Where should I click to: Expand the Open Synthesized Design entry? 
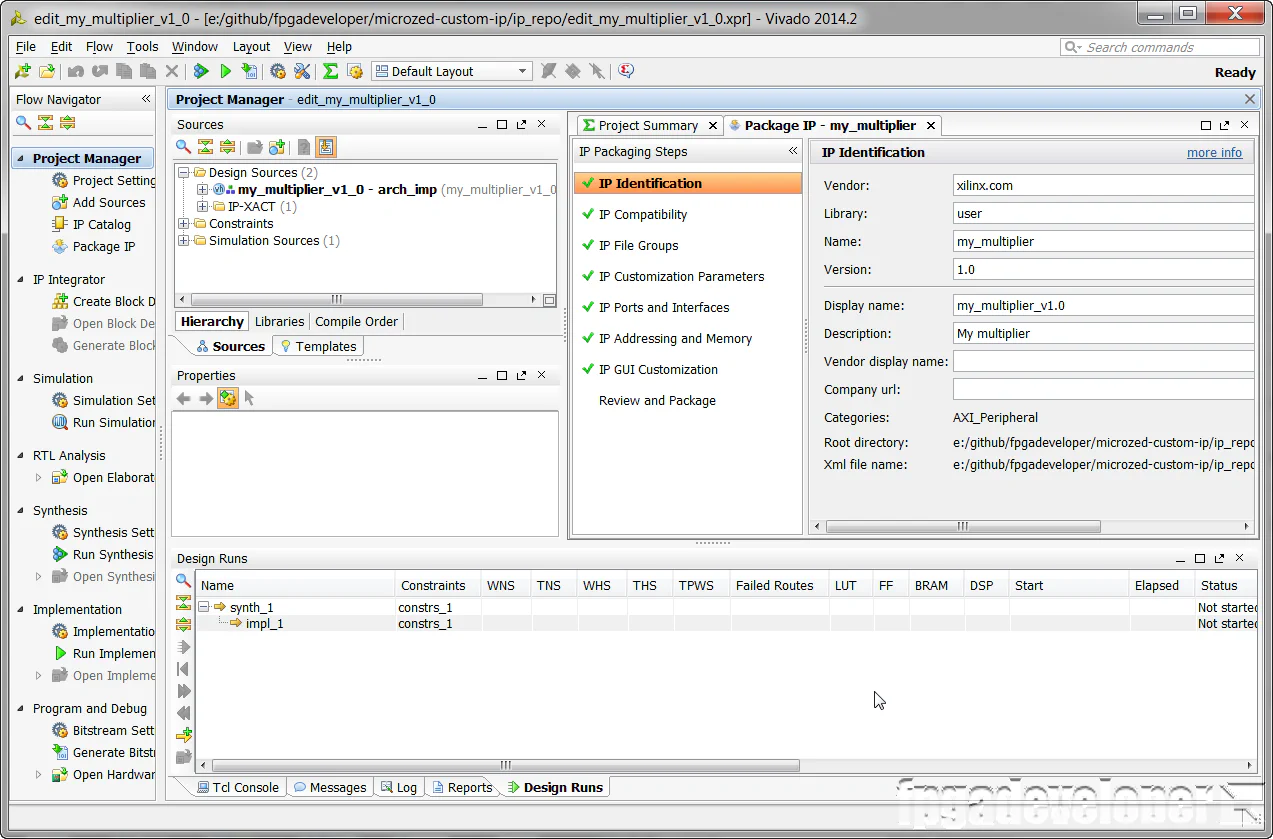click(38, 577)
